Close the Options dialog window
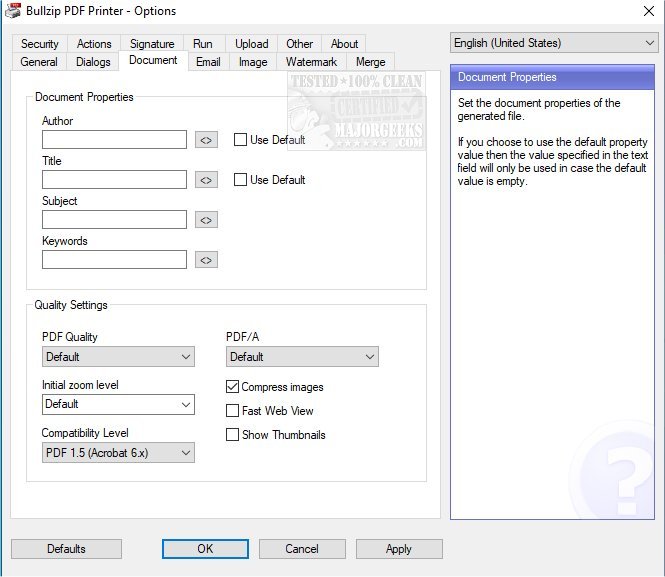 (x=649, y=11)
